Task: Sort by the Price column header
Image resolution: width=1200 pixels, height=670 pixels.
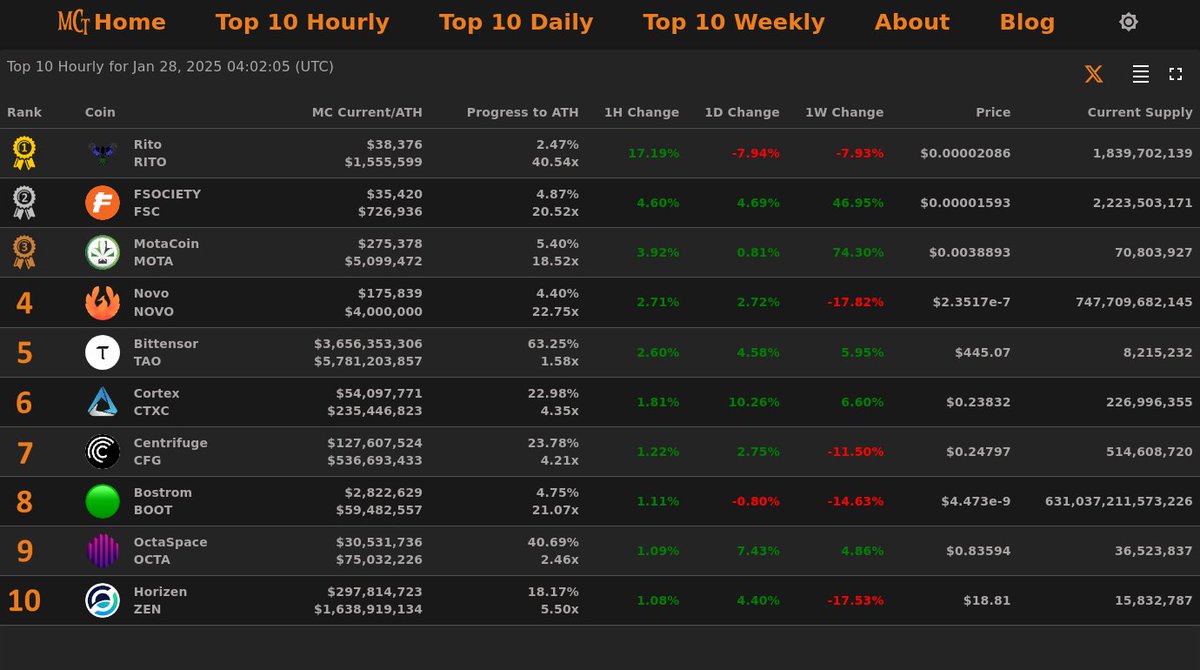Action: 993,113
